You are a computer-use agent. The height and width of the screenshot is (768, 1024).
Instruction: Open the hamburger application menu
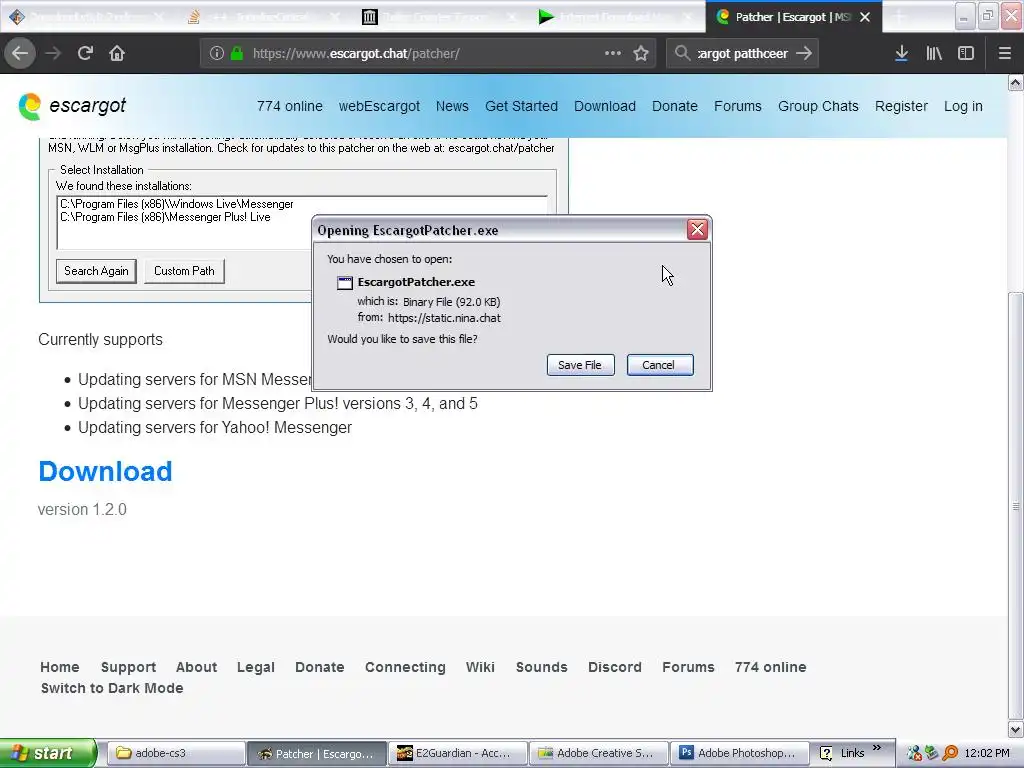pyautogui.click(x=1004, y=54)
